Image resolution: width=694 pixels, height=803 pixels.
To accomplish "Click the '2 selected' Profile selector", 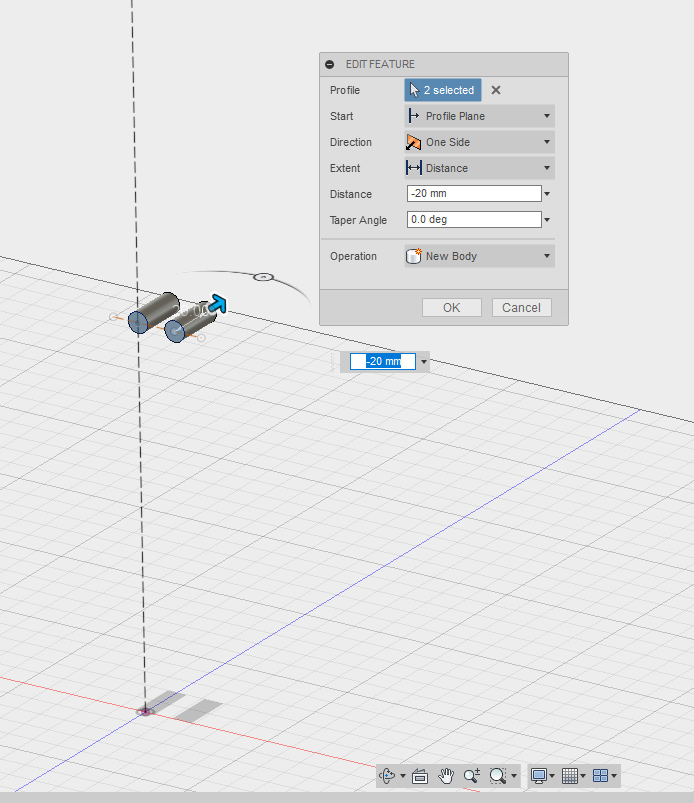I will (x=443, y=90).
